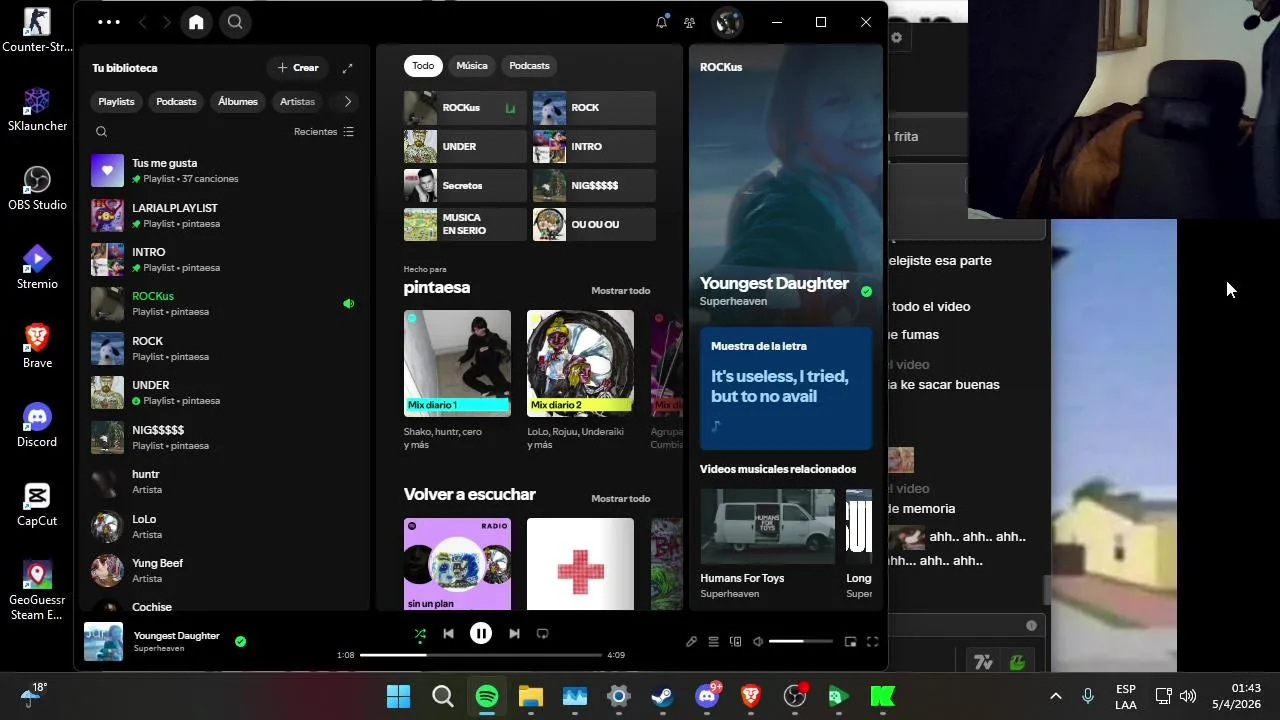This screenshot has height=720, width=1280.
Task: Open the Secretos tile
Action: coord(465,186)
